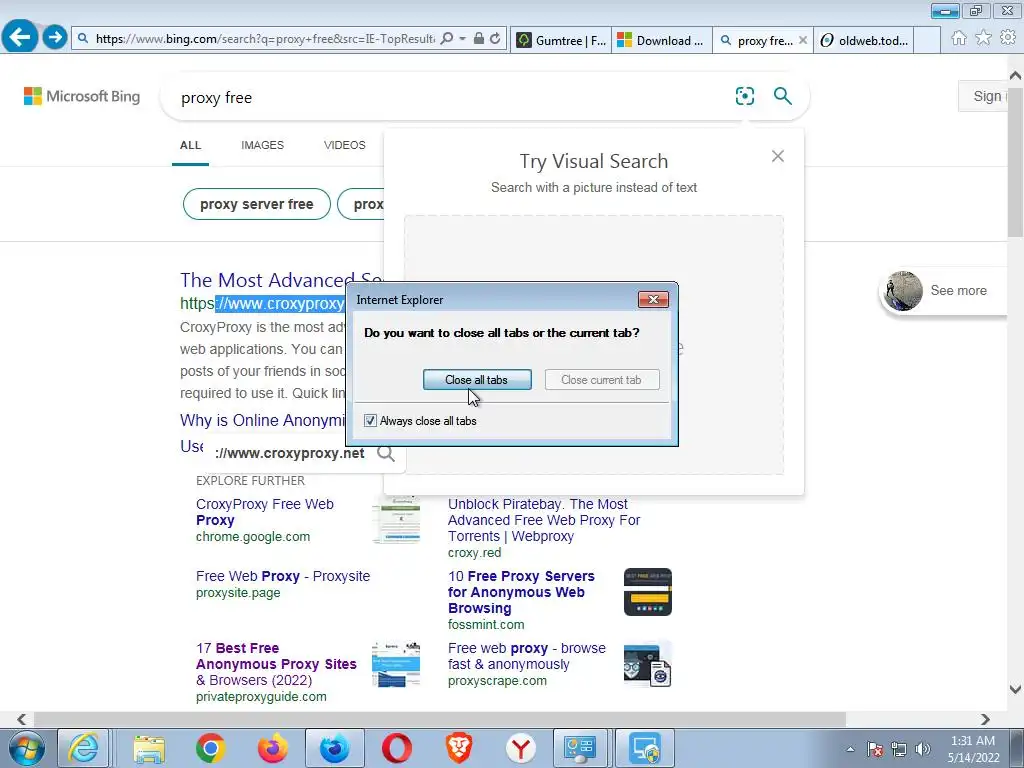Click the Microsoft Bing logo
Screen dimensions: 1024x768
coord(82,96)
